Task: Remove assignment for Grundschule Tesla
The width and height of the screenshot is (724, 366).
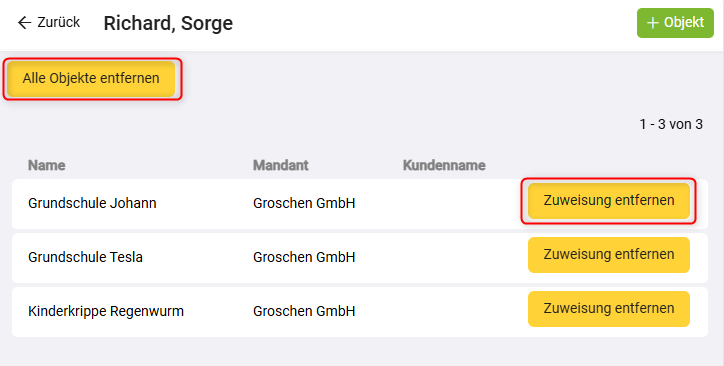Action: [x=609, y=255]
